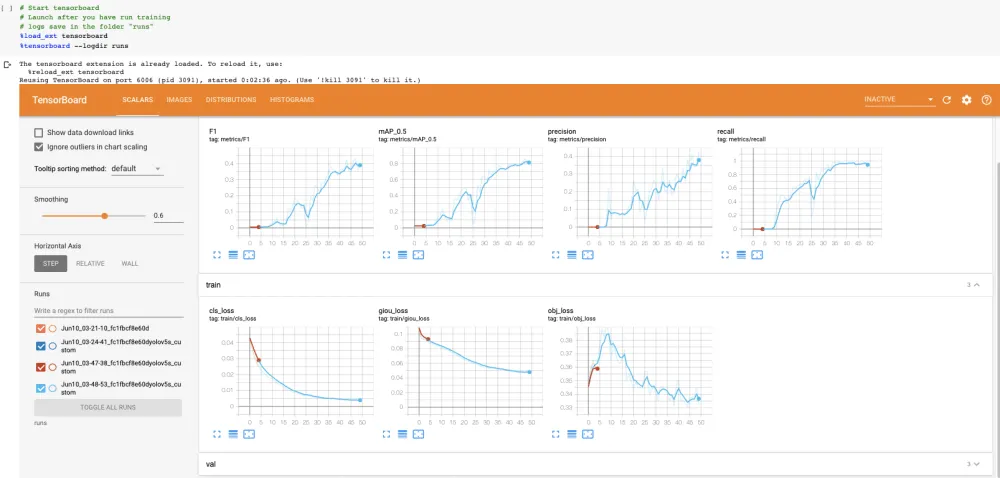This screenshot has height=478, width=1000.
Task: Switch to the IMAGES tab
Action: click(179, 100)
